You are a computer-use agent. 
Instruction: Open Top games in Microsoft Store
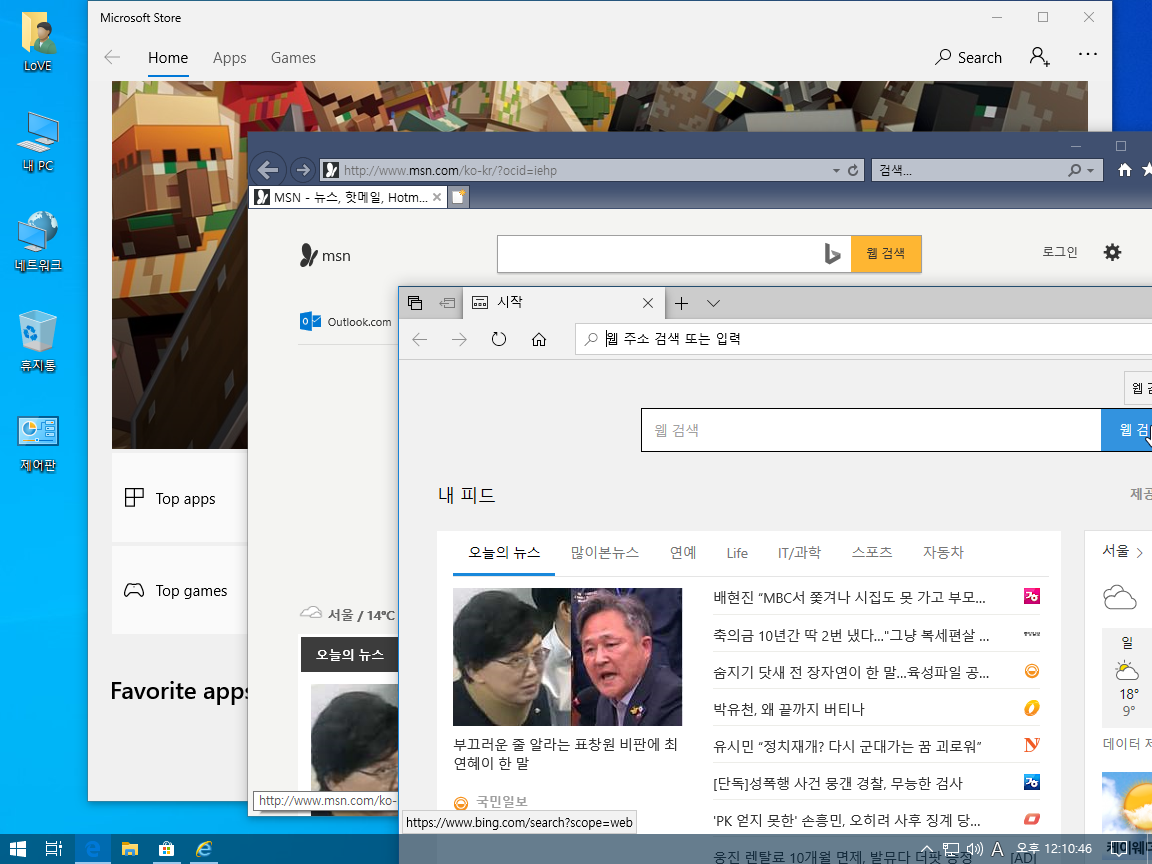[x=179, y=590]
